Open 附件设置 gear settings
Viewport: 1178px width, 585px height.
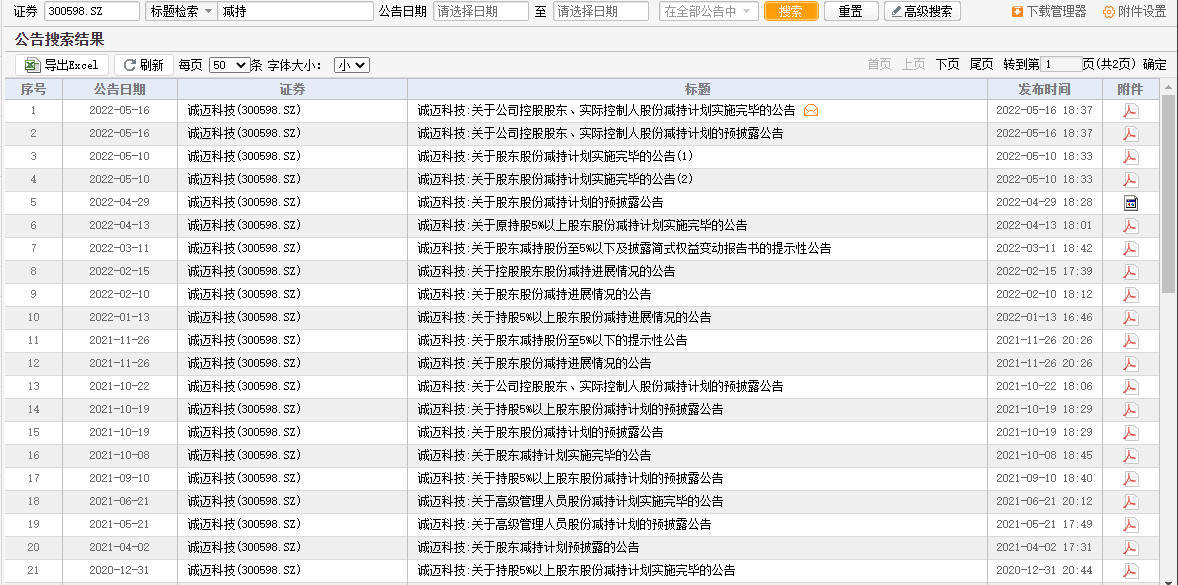click(x=1108, y=11)
